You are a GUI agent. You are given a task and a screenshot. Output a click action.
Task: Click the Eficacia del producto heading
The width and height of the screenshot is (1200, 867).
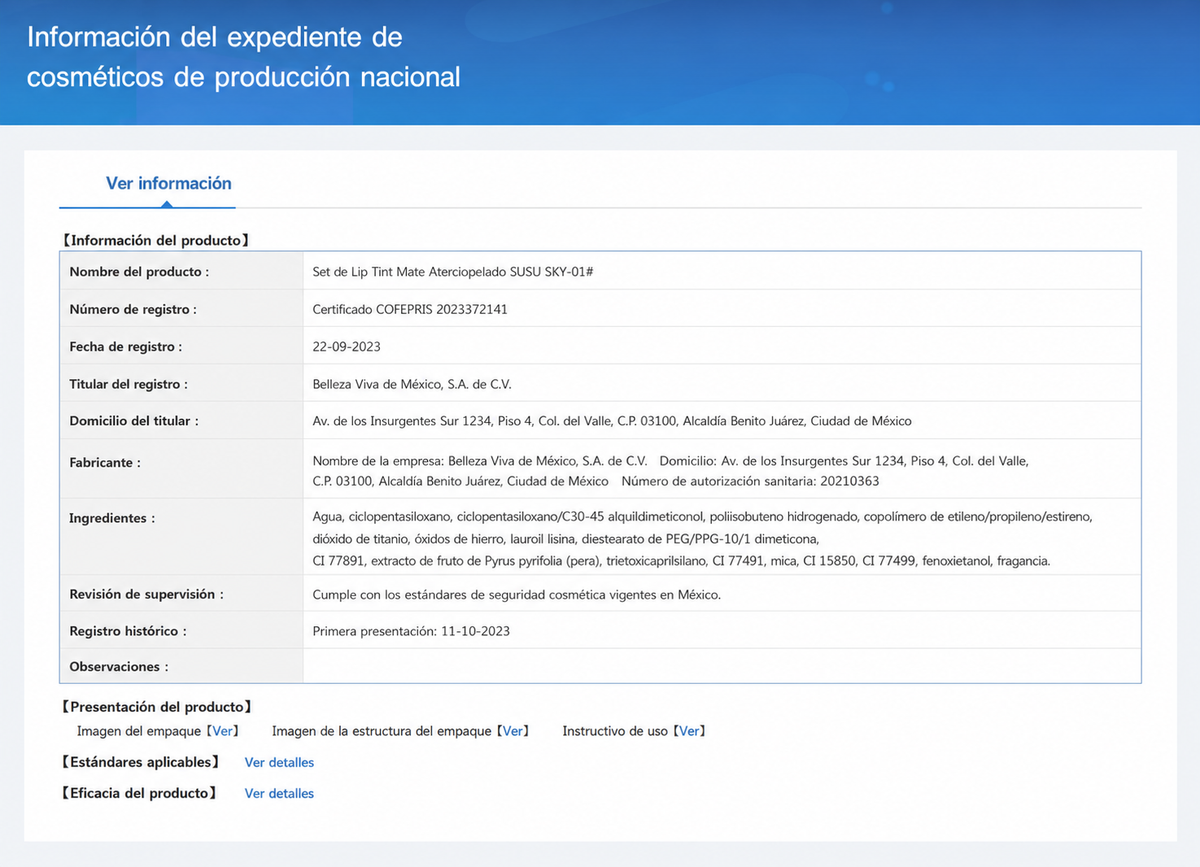click(x=139, y=793)
